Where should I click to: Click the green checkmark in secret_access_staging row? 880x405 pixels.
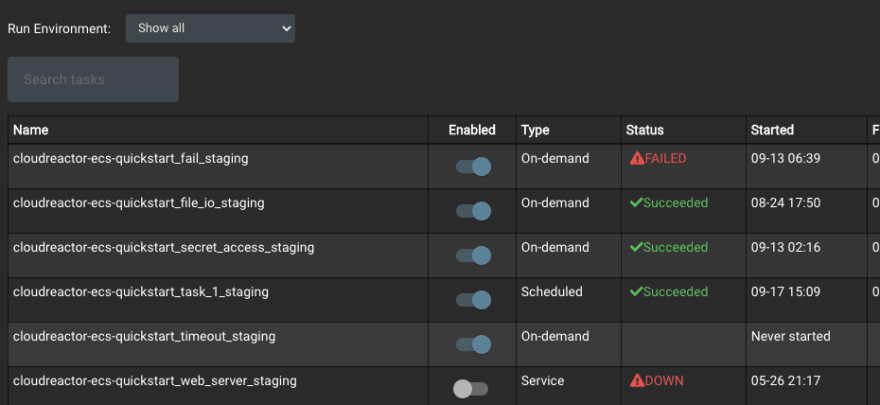636,247
